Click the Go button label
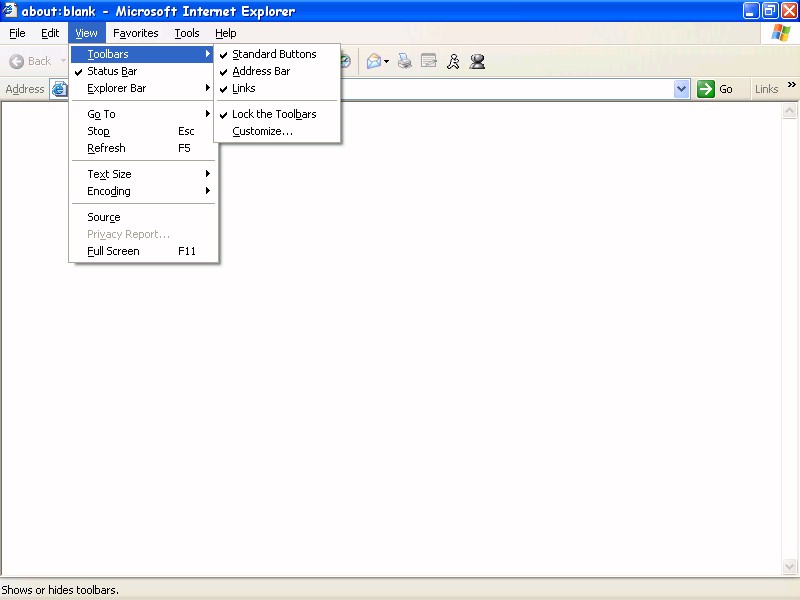Viewport: 800px width, 600px height. click(726, 89)
